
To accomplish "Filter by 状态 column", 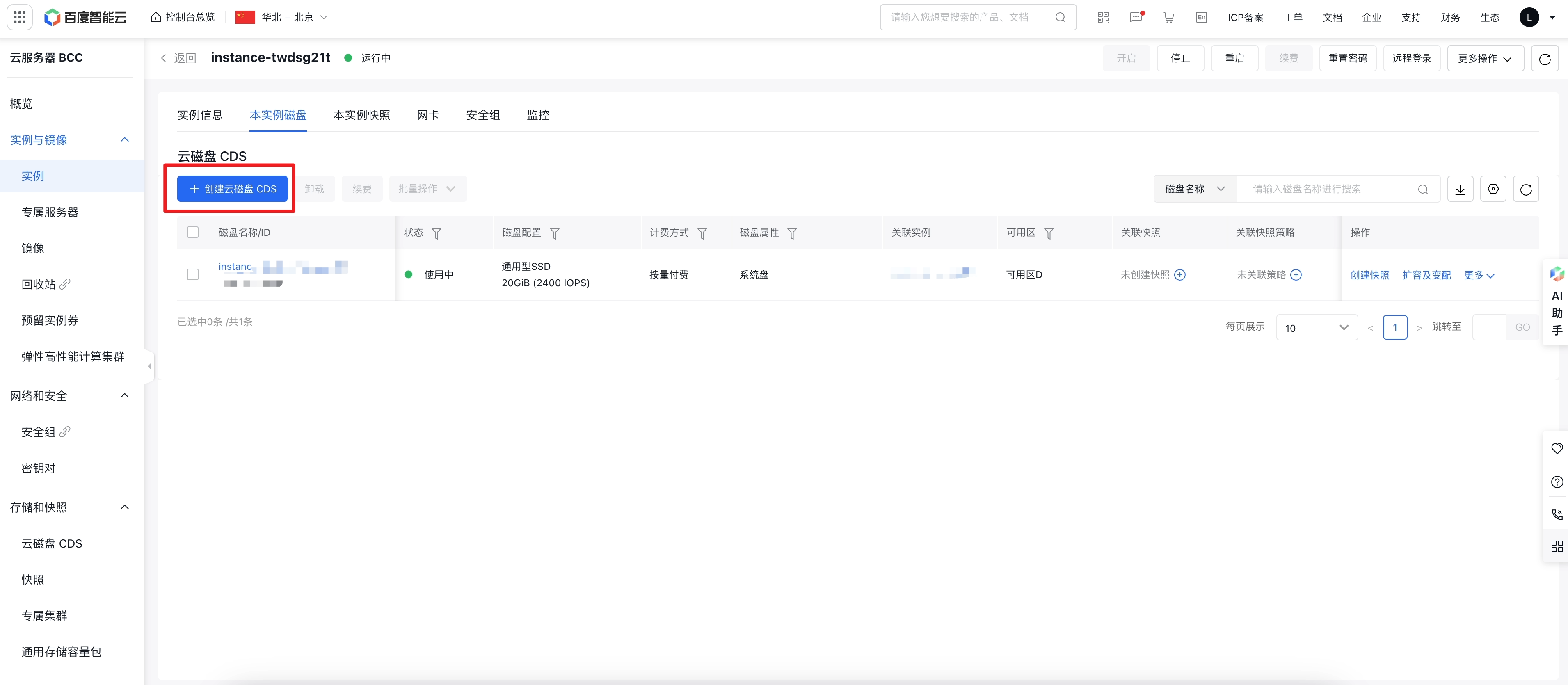I will tap(437, 233).
